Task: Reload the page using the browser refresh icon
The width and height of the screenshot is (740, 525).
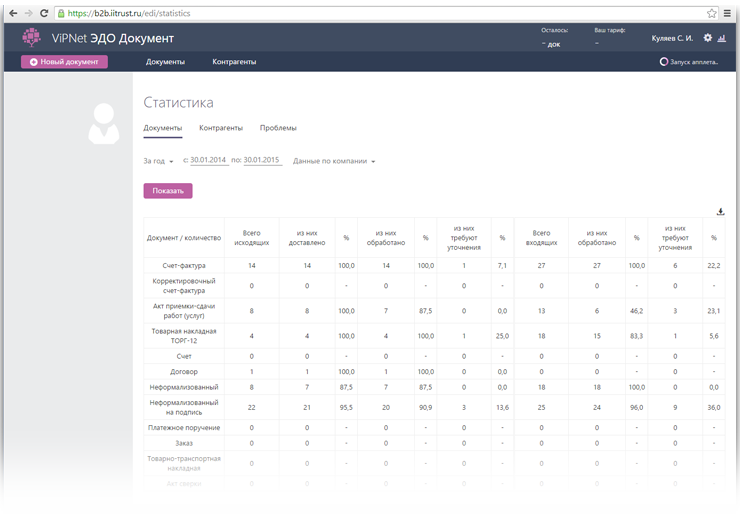Action: pyautogui.click(x=43, y=13)
